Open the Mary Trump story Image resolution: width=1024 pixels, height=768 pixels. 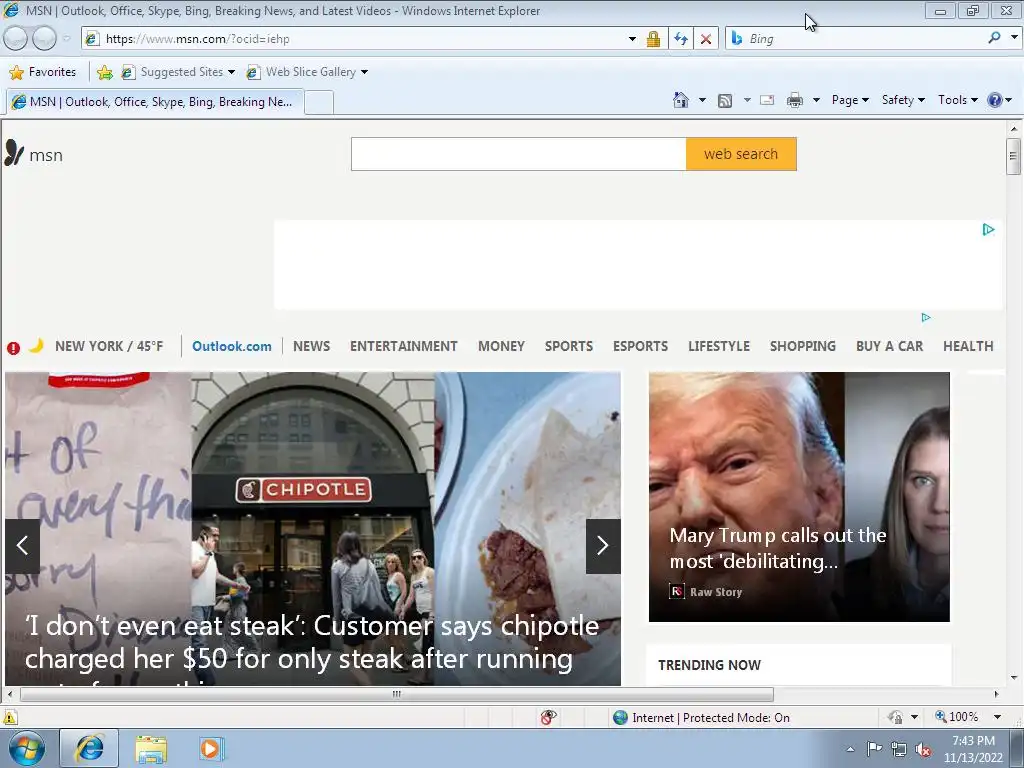pos(778,549)
